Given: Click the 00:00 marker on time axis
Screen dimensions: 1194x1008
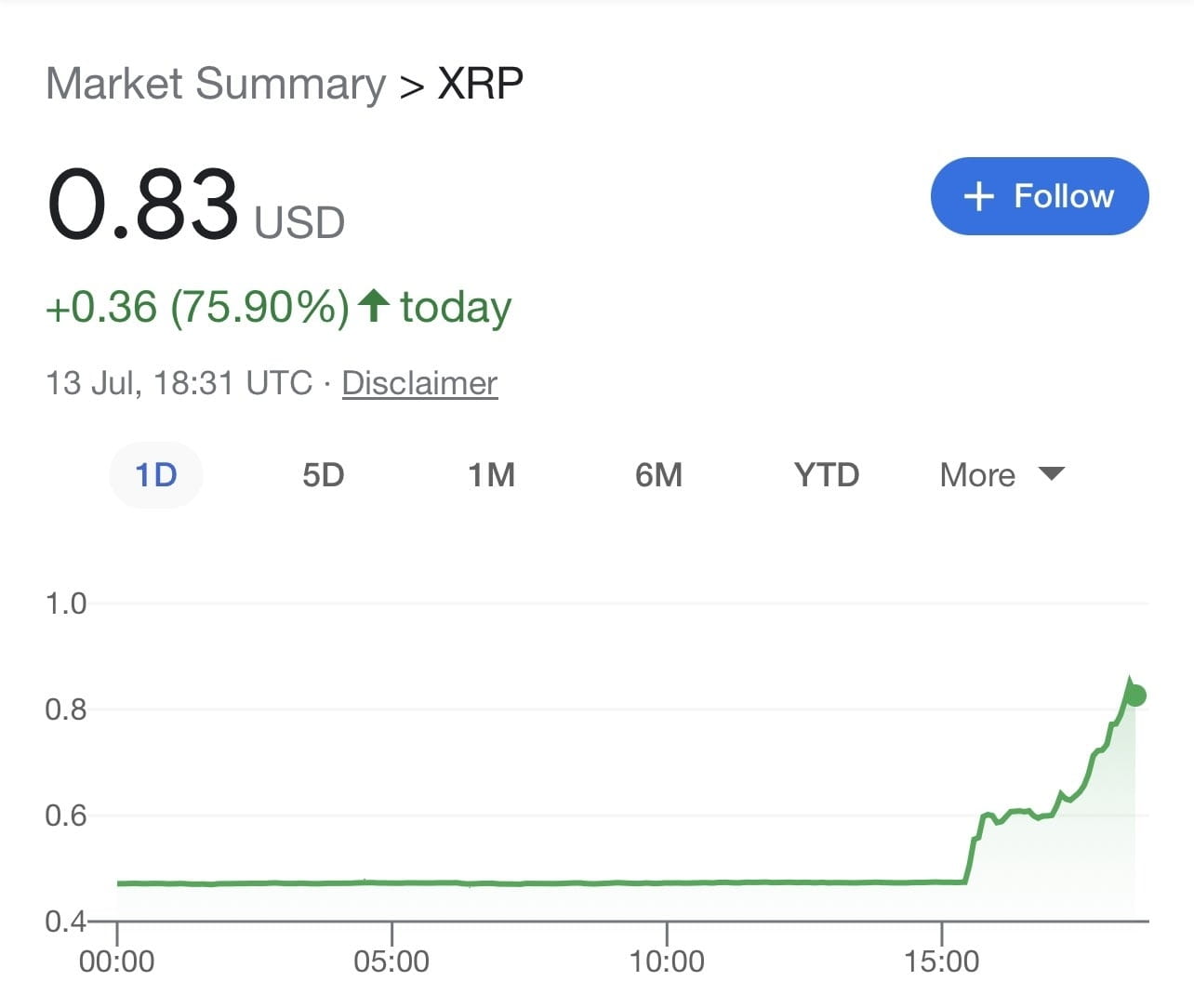Looking at the screenshot, I should pos(117,961).
